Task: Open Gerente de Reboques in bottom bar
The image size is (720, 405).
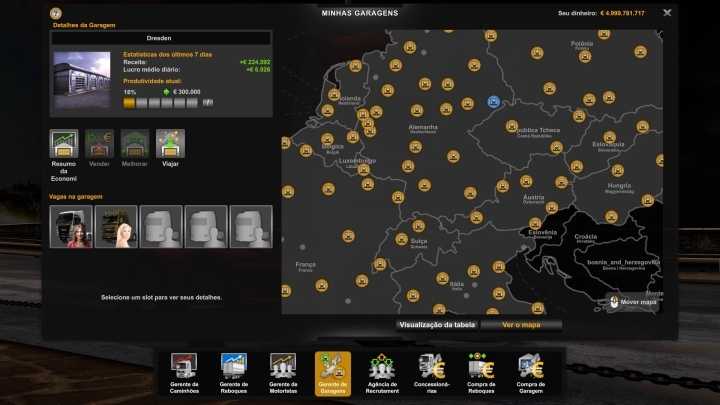Action: pyautogui.click(x=234, y=373)
